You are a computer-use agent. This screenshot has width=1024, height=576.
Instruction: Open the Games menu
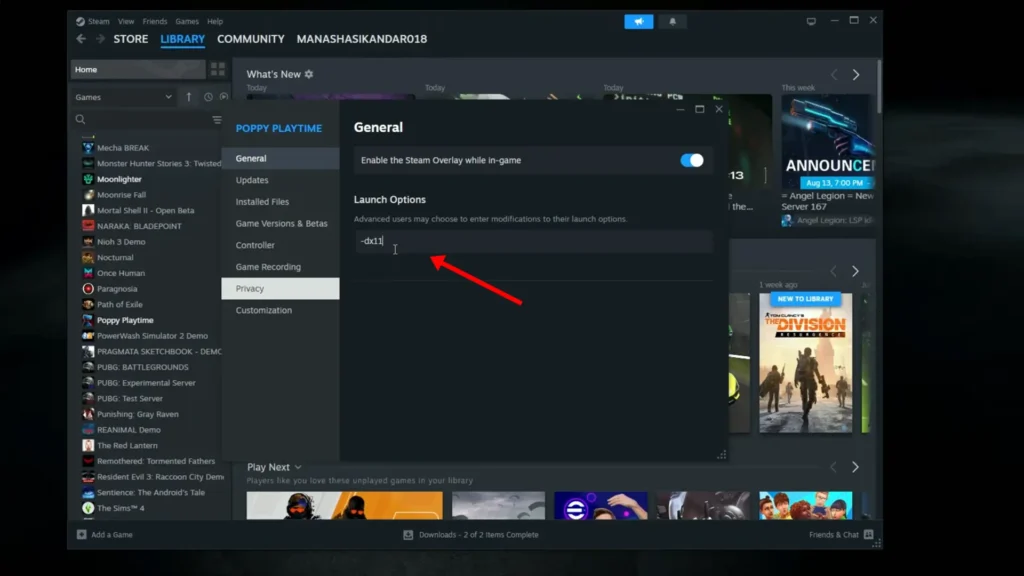[x=187, y=22]
